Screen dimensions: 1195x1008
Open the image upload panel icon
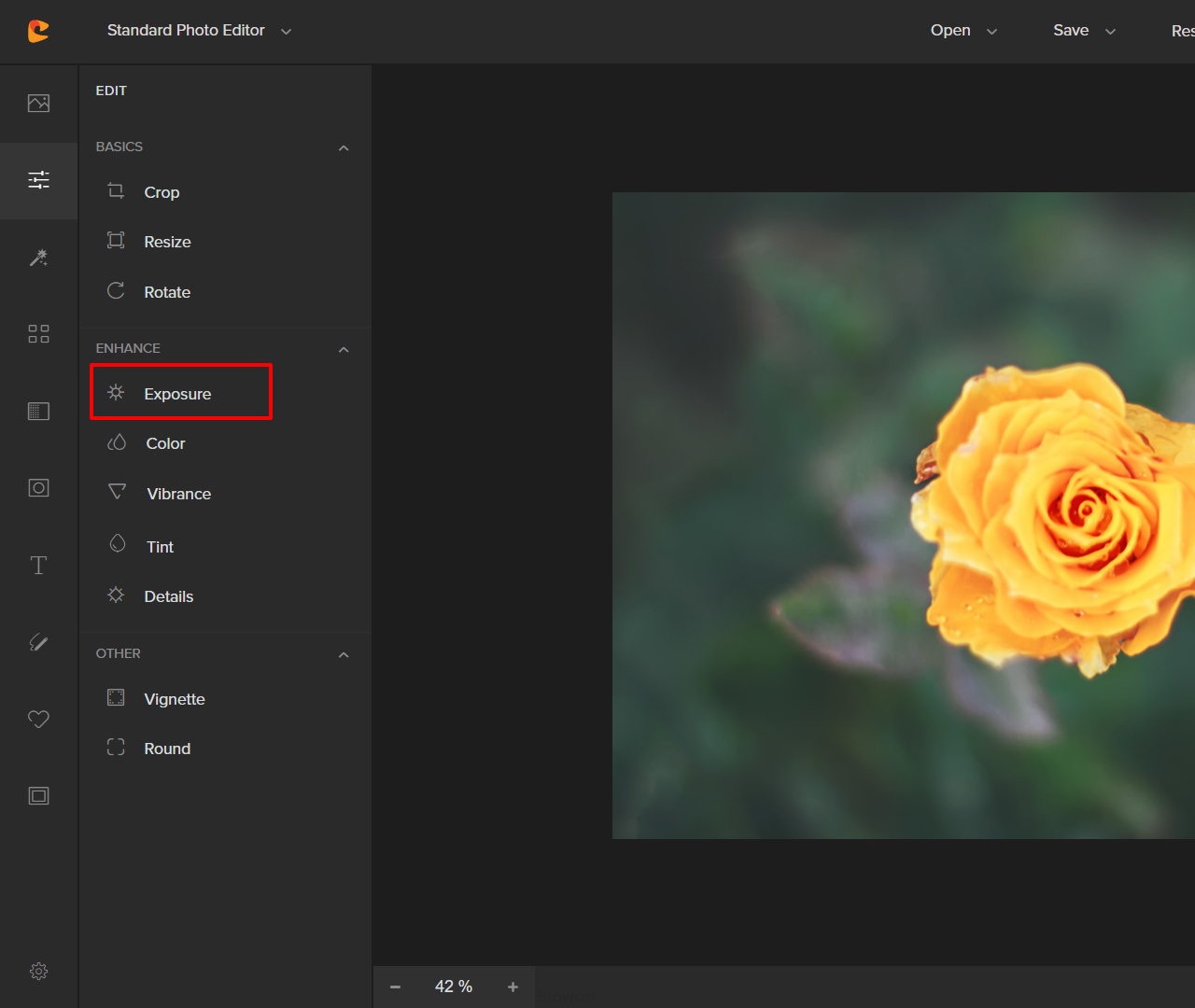point(38,103)
